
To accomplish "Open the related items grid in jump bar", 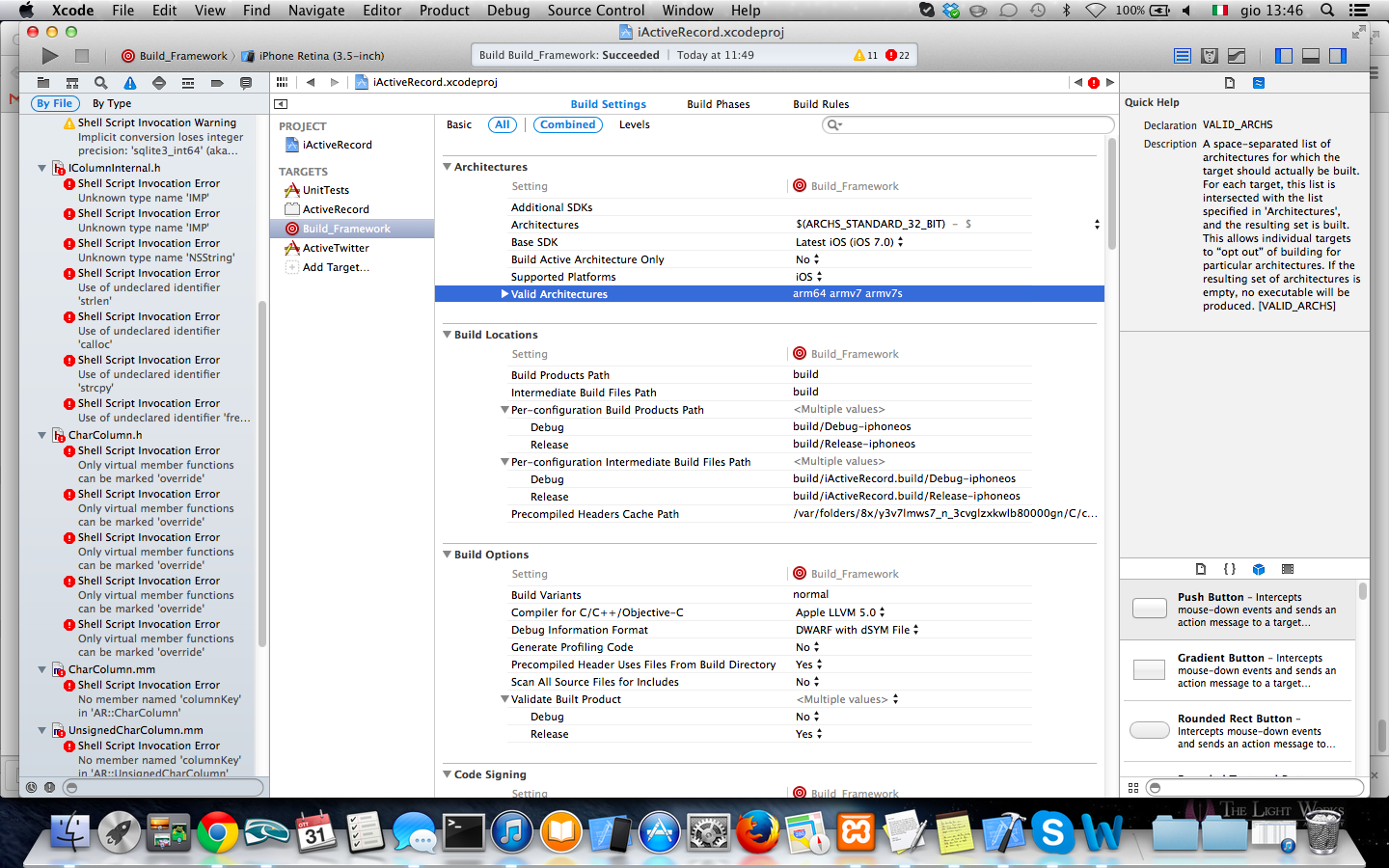I will click(282, 82).
